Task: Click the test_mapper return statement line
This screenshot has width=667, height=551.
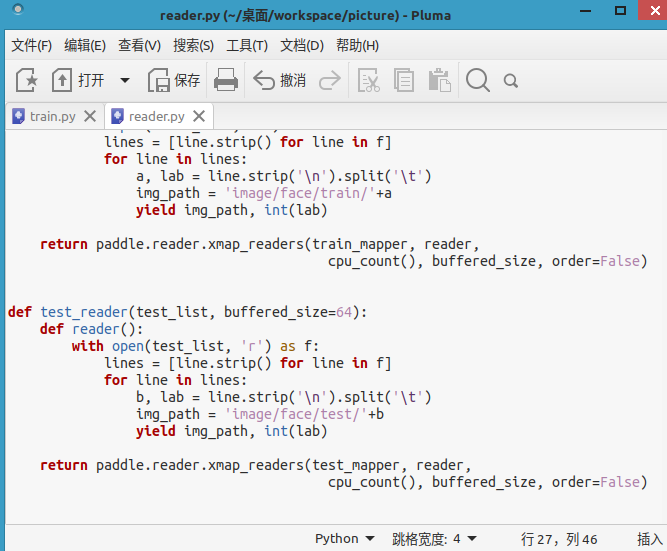Action: coord(256,465)
